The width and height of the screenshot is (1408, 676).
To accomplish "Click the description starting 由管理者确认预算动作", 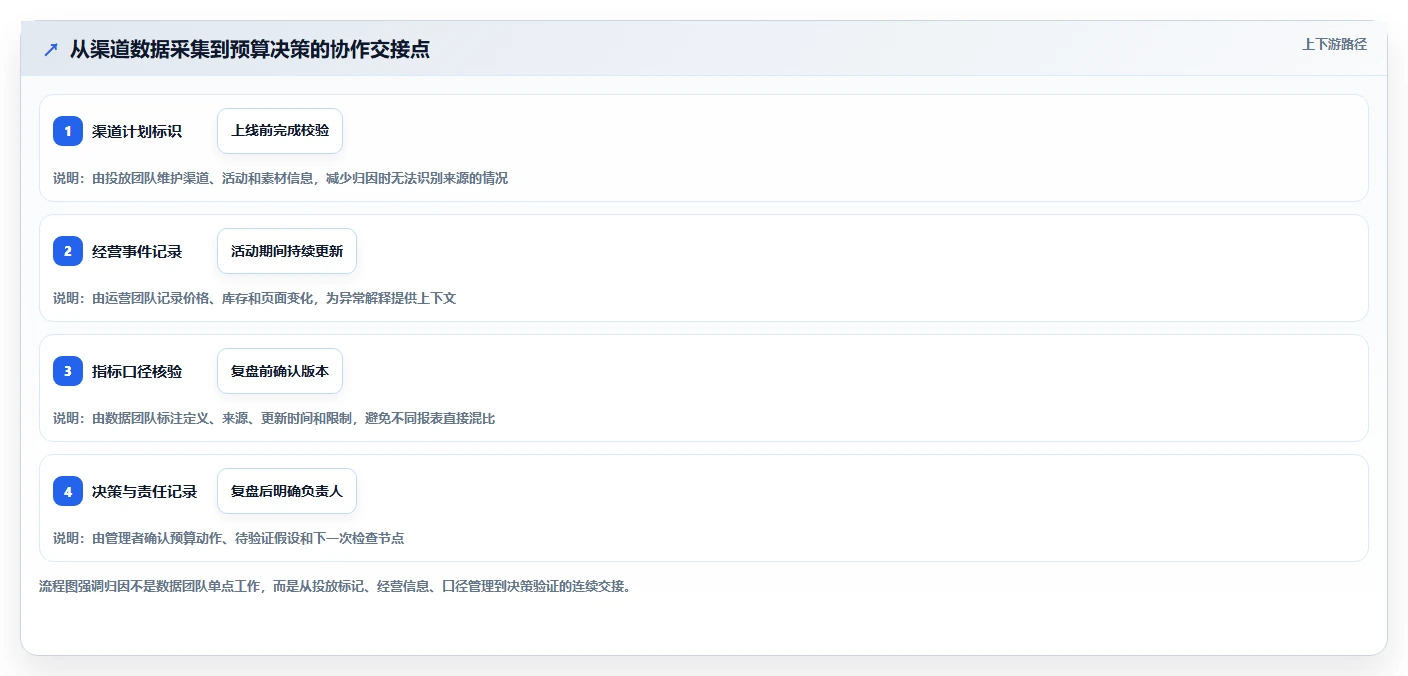I will pos(228,538).
